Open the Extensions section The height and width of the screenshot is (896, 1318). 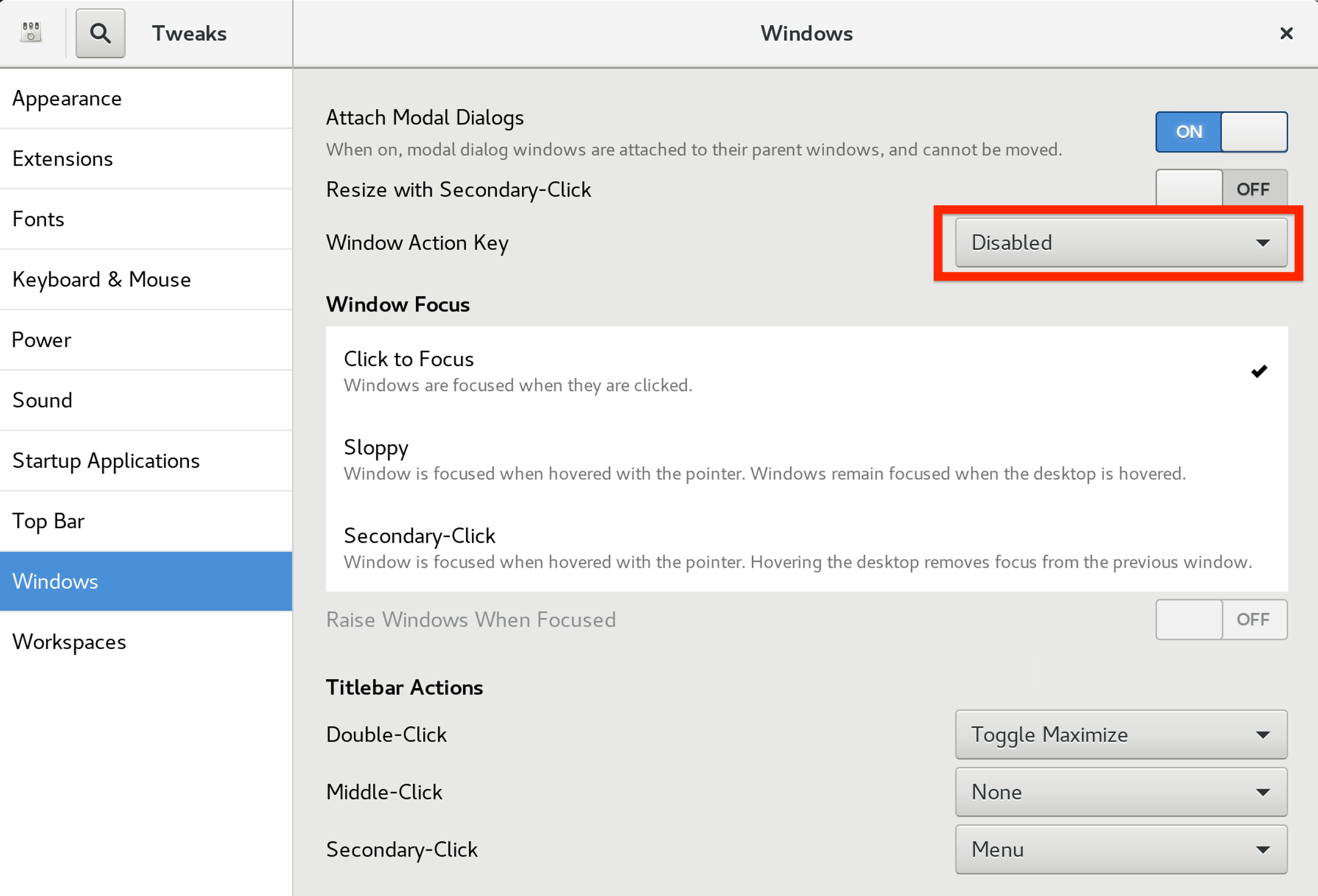[x=63, y=159]
